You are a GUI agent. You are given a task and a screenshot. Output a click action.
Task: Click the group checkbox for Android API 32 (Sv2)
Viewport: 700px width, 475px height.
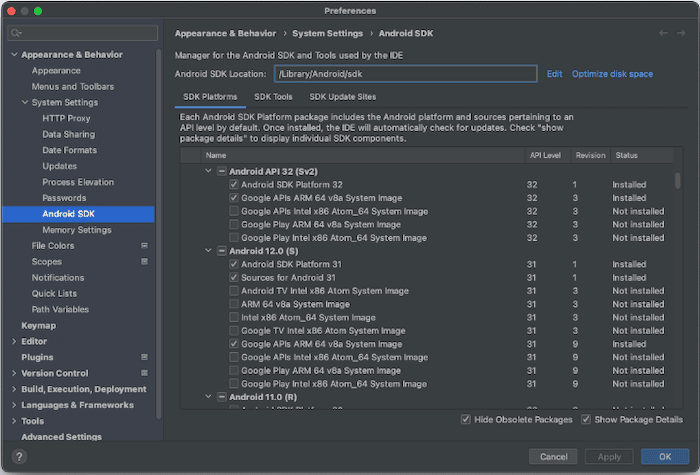pos(221,171)
